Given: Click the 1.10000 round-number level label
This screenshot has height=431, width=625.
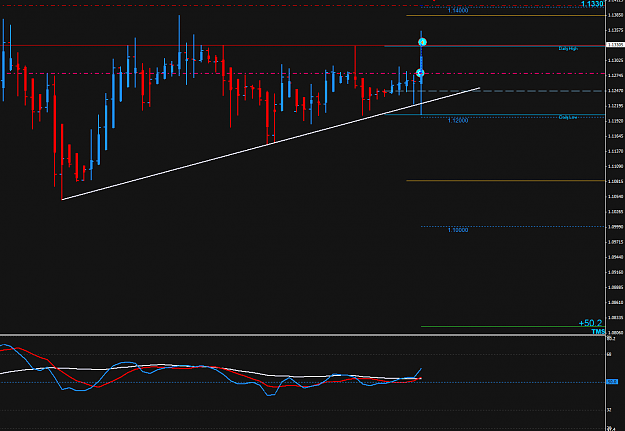Looking at the screenshot, I should (x=458, y=230).
